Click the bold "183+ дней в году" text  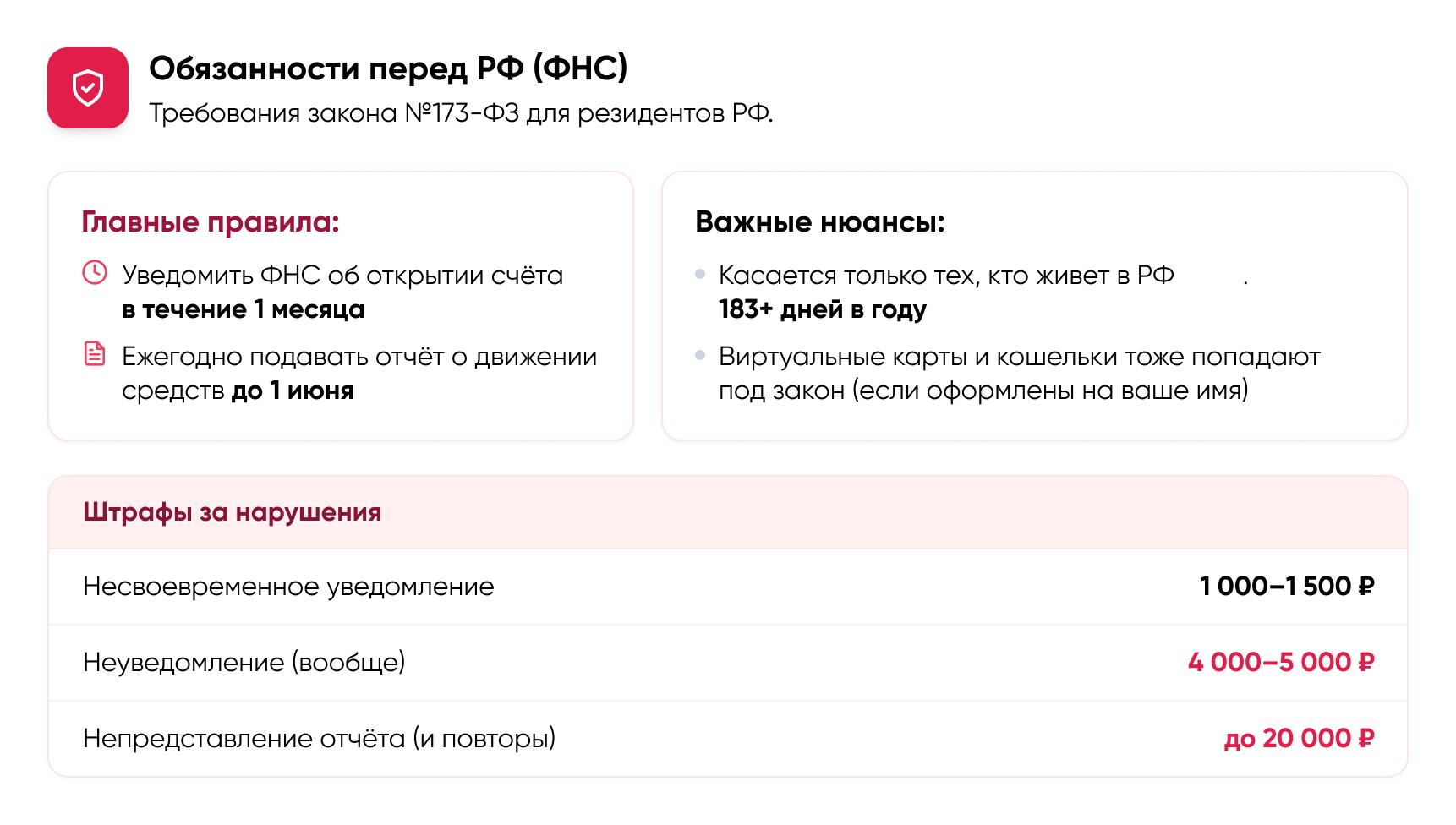[x=822, y=309]
